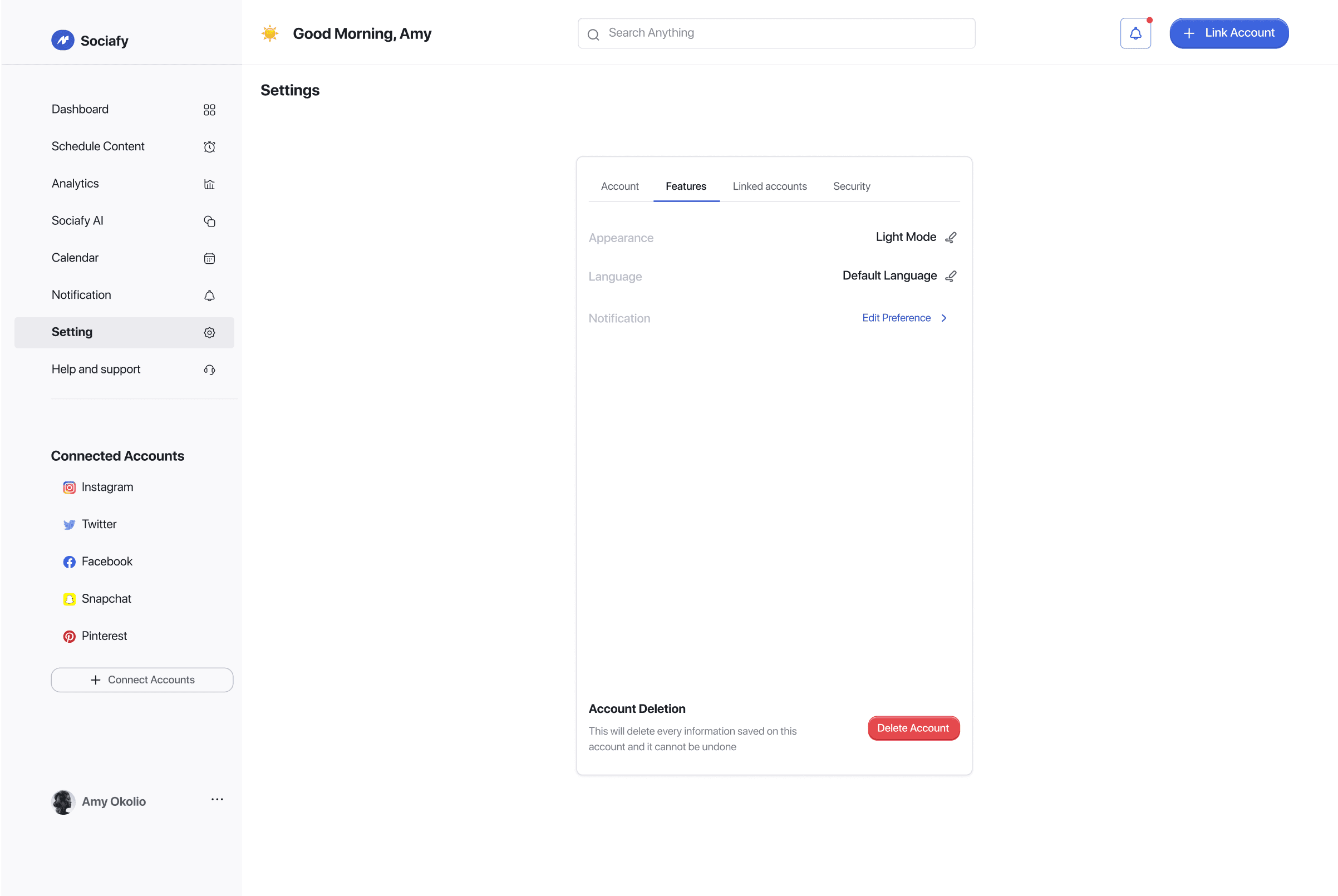Click the Connect Accounts button
This screenshot has height=896, width=1338.
tap(142, 680)
